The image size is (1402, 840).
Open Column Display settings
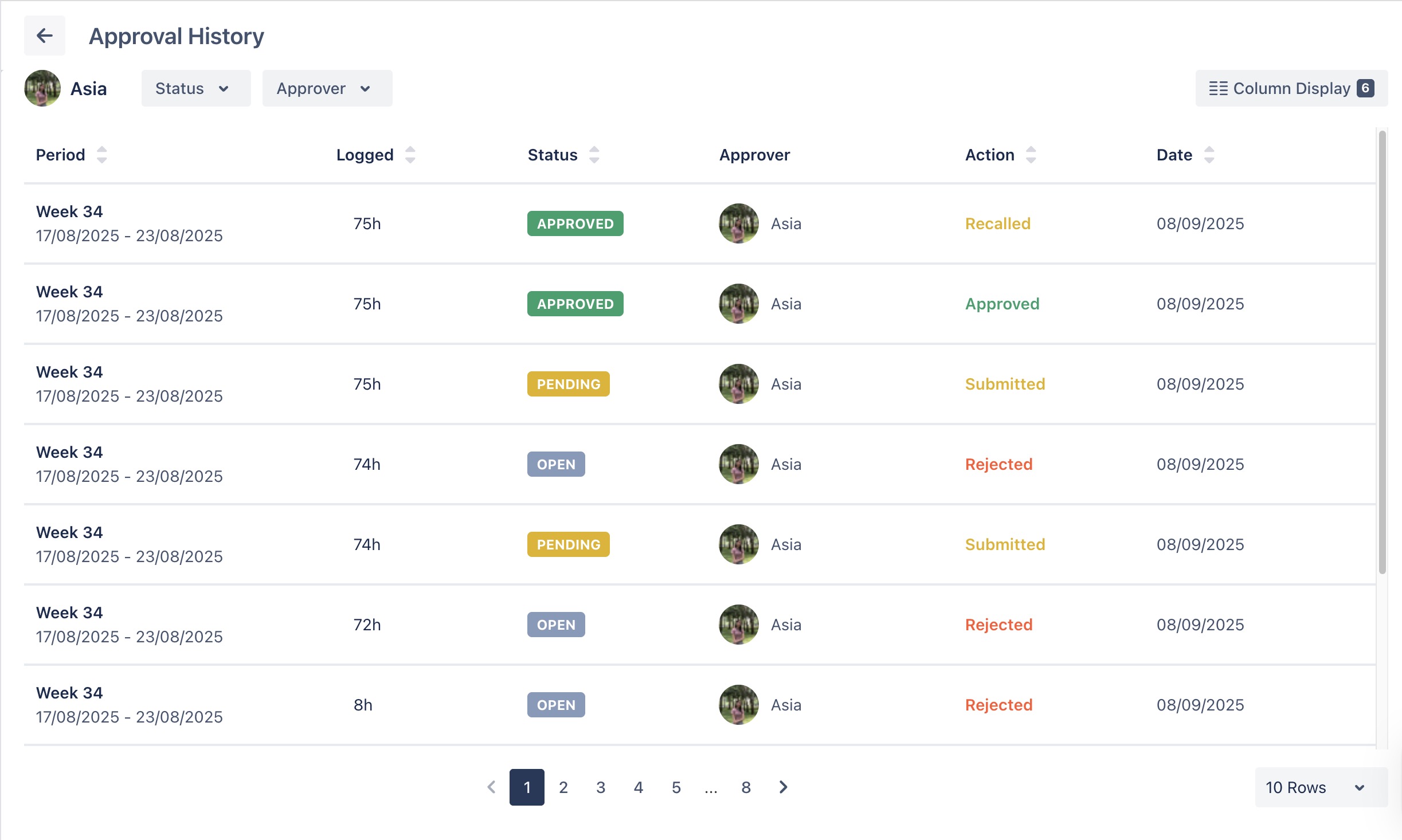(1291, 88)
